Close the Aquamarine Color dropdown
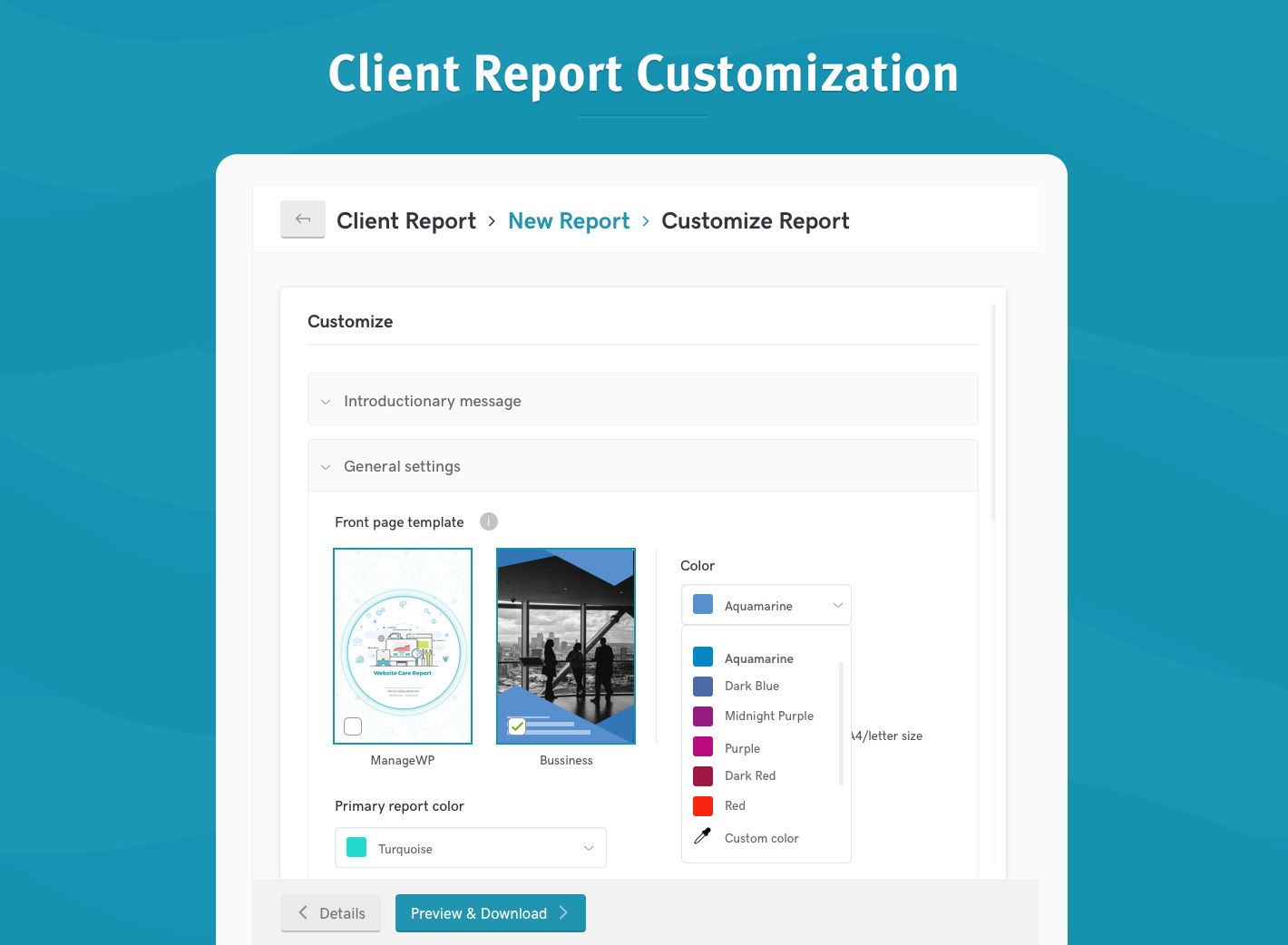1288x945 pixels. coord(766,605)
